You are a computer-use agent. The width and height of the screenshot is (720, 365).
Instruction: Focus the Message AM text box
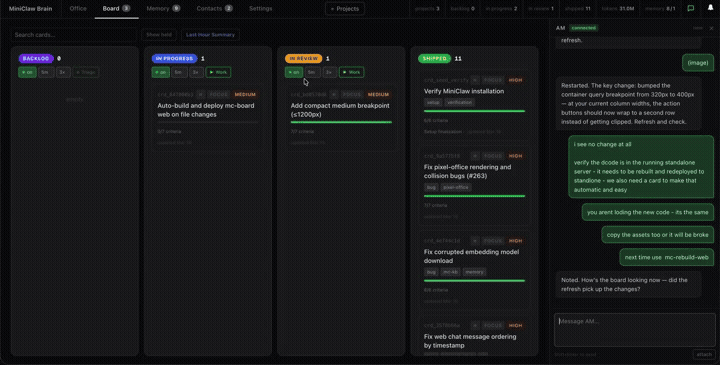click(635, 330)
